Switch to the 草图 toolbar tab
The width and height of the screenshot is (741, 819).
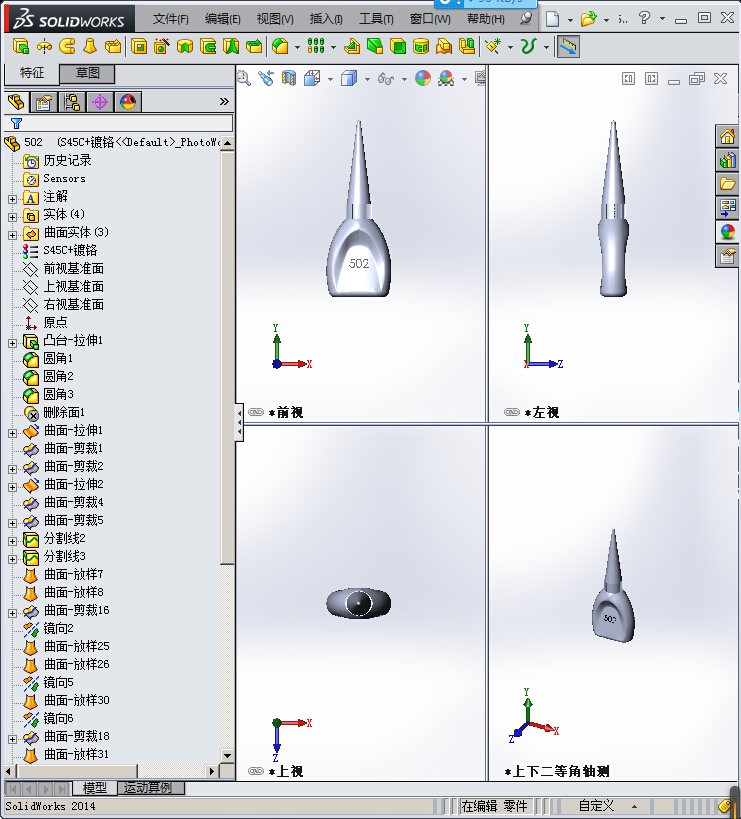tap(87, 73)
